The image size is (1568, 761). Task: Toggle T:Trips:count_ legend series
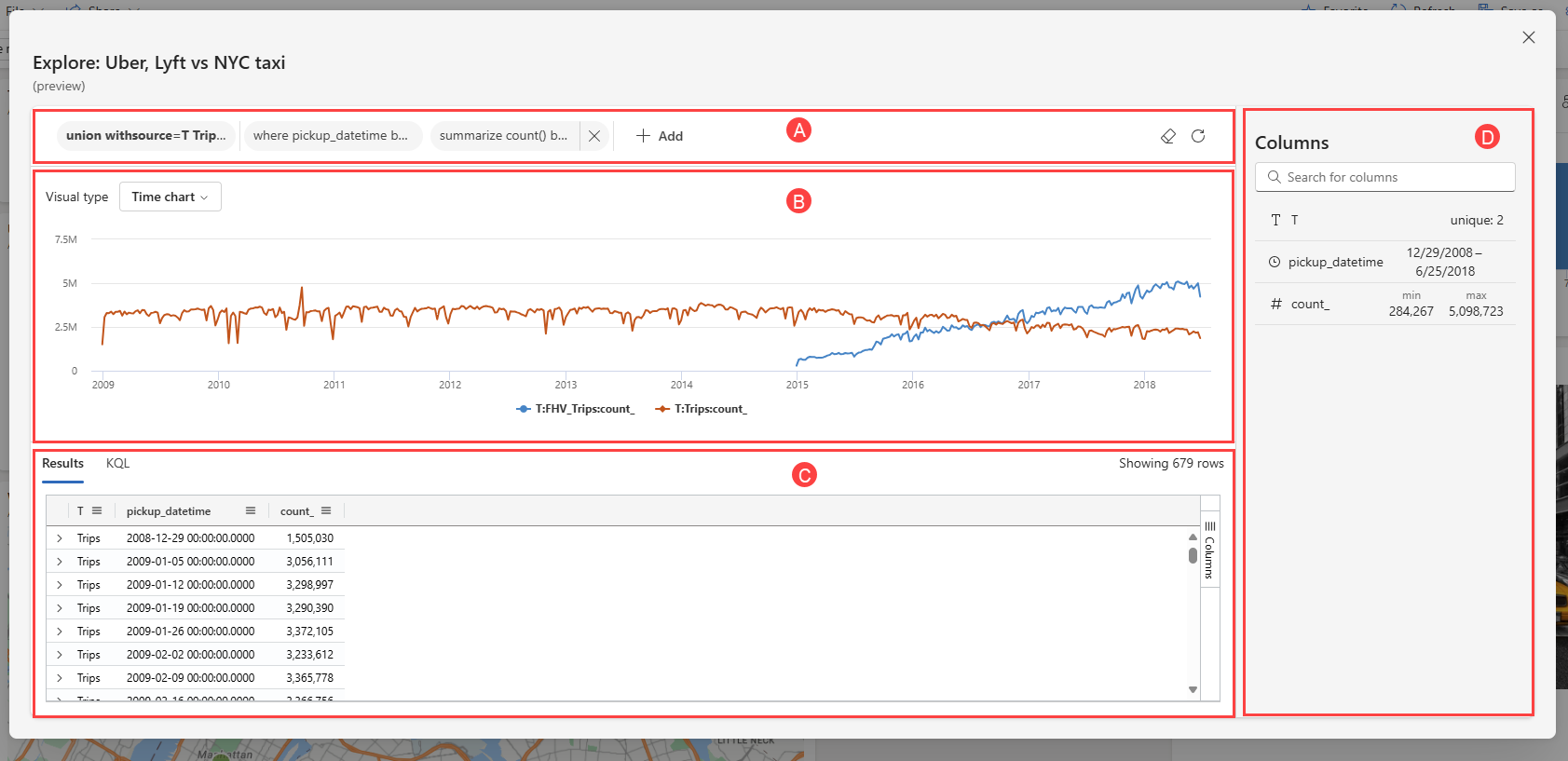tap(702, 409)
